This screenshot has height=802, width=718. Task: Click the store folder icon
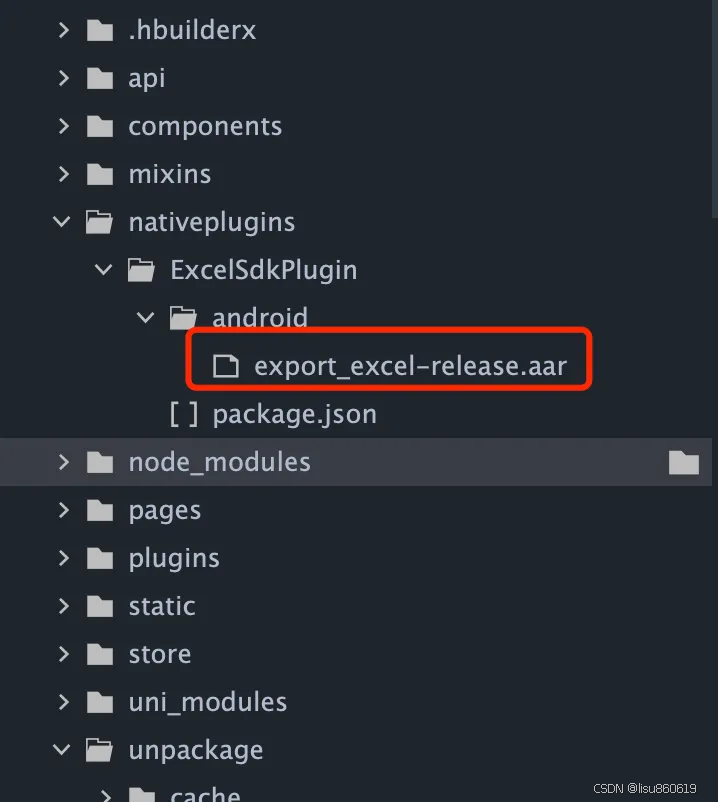pos(99,654)
